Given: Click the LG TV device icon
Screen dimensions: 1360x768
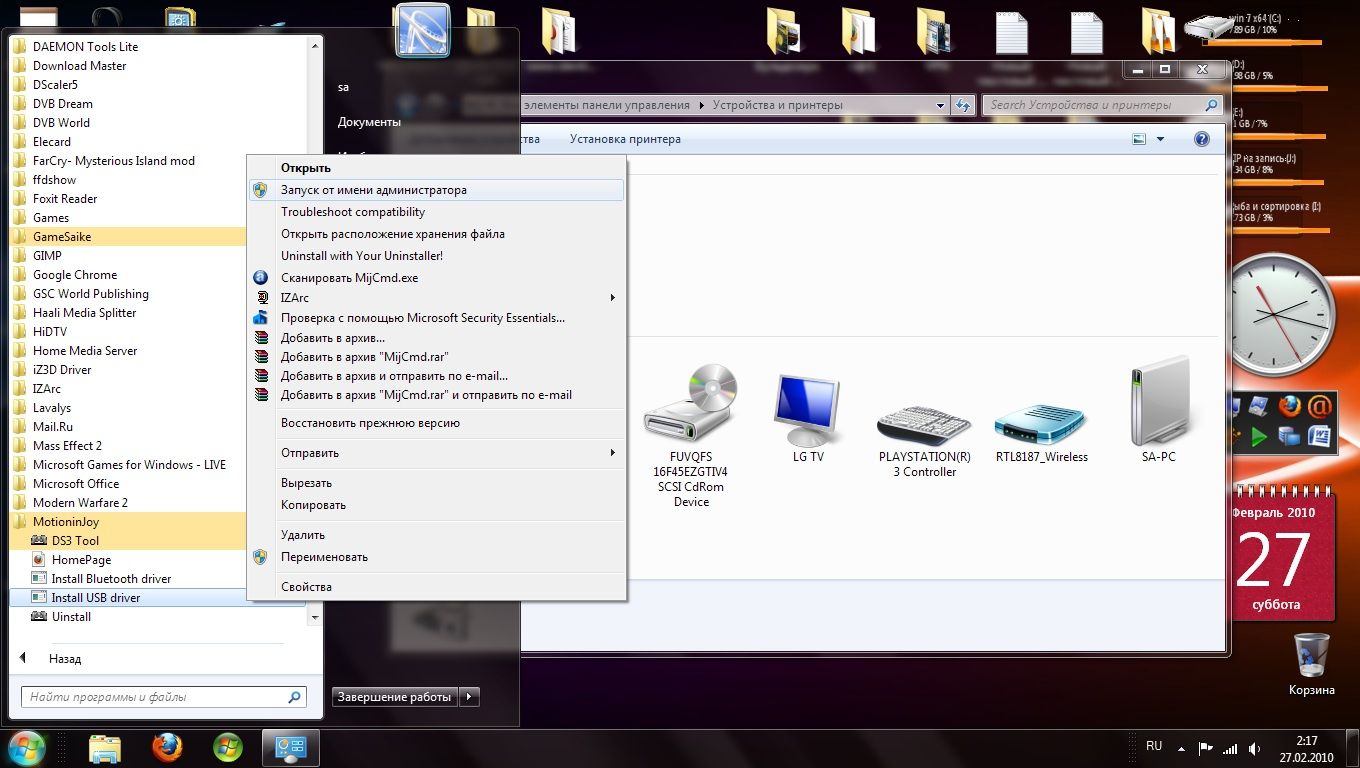Looking at the screenshot, I should pos(808,410).
